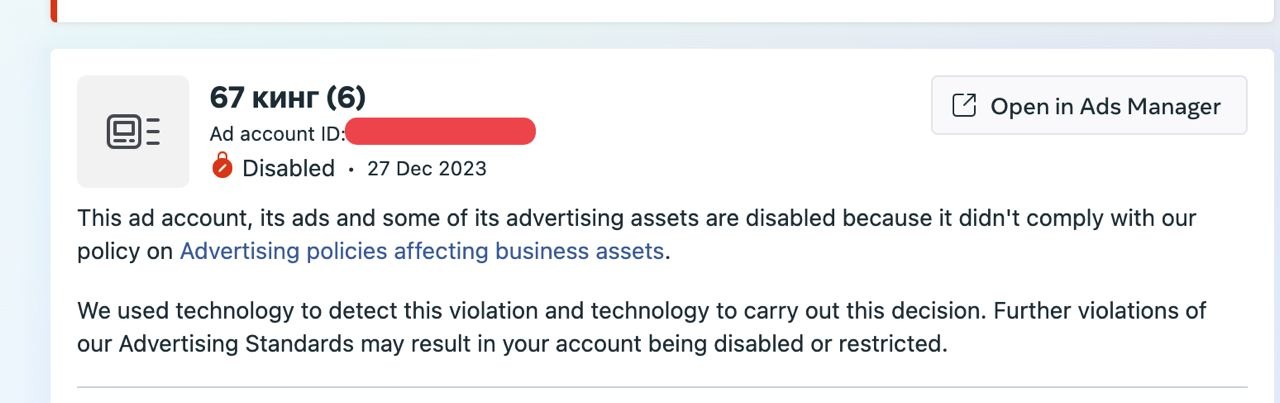This screenshot has height=403, width=1280.
Task: Click the horizontal divider below the text
Action: [x=662, y=386]
